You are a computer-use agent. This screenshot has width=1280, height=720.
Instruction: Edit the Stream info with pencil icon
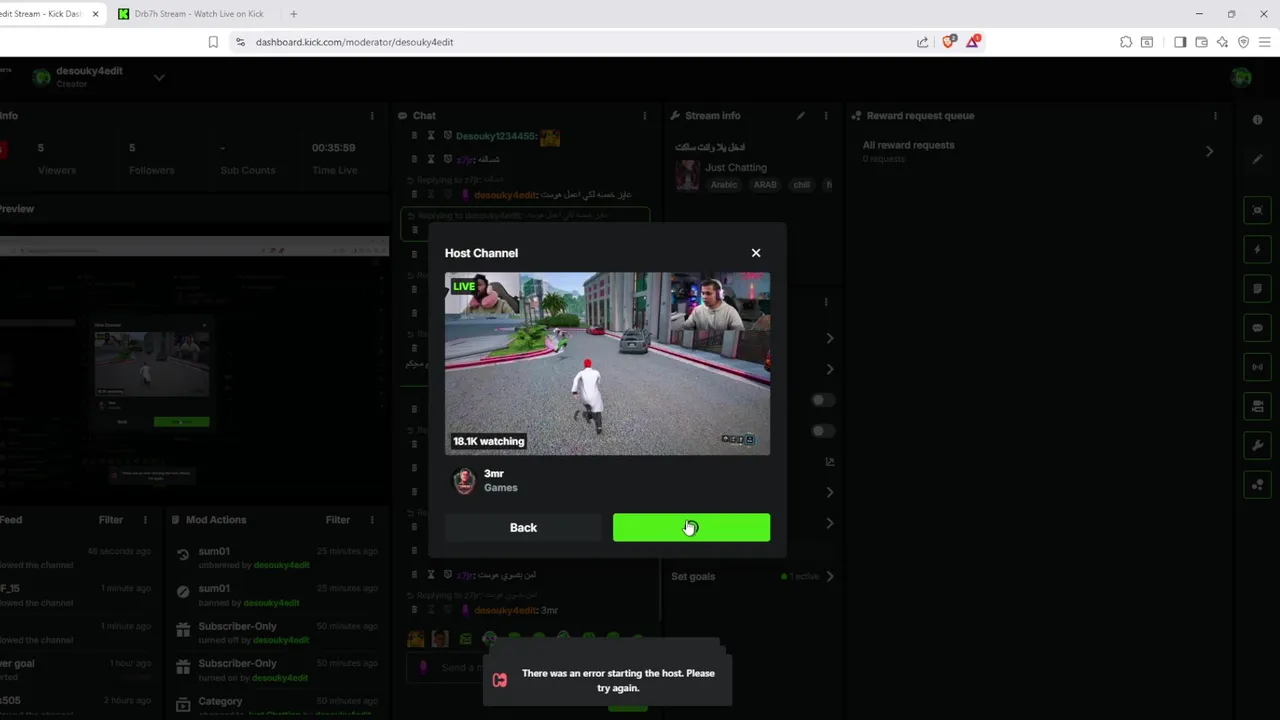coord(800,116)
